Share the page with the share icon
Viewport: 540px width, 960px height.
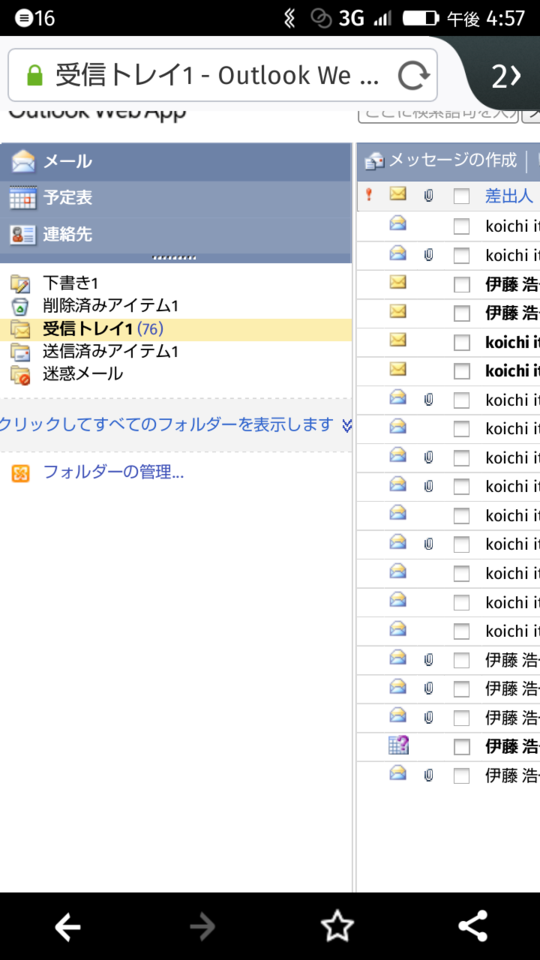[473, 926]
